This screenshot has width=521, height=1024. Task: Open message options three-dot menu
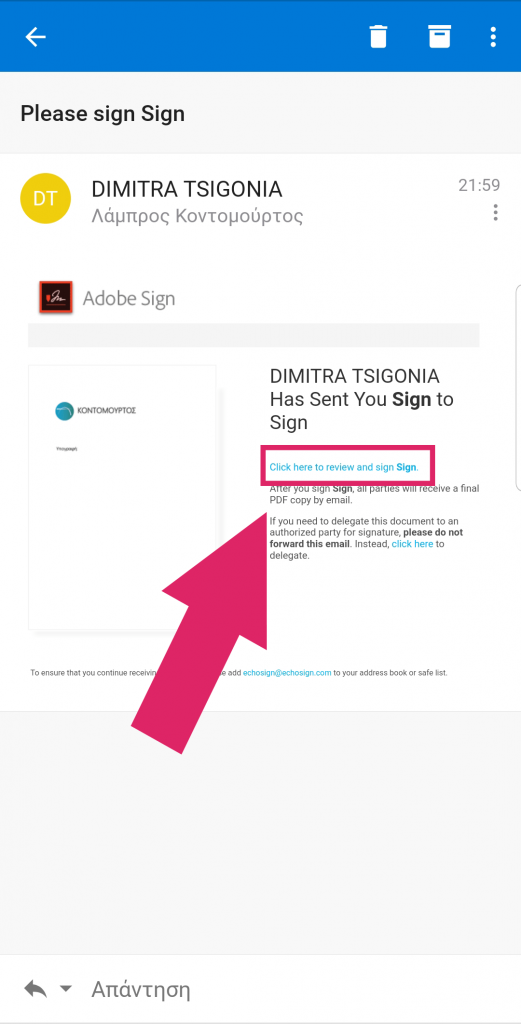496,212
